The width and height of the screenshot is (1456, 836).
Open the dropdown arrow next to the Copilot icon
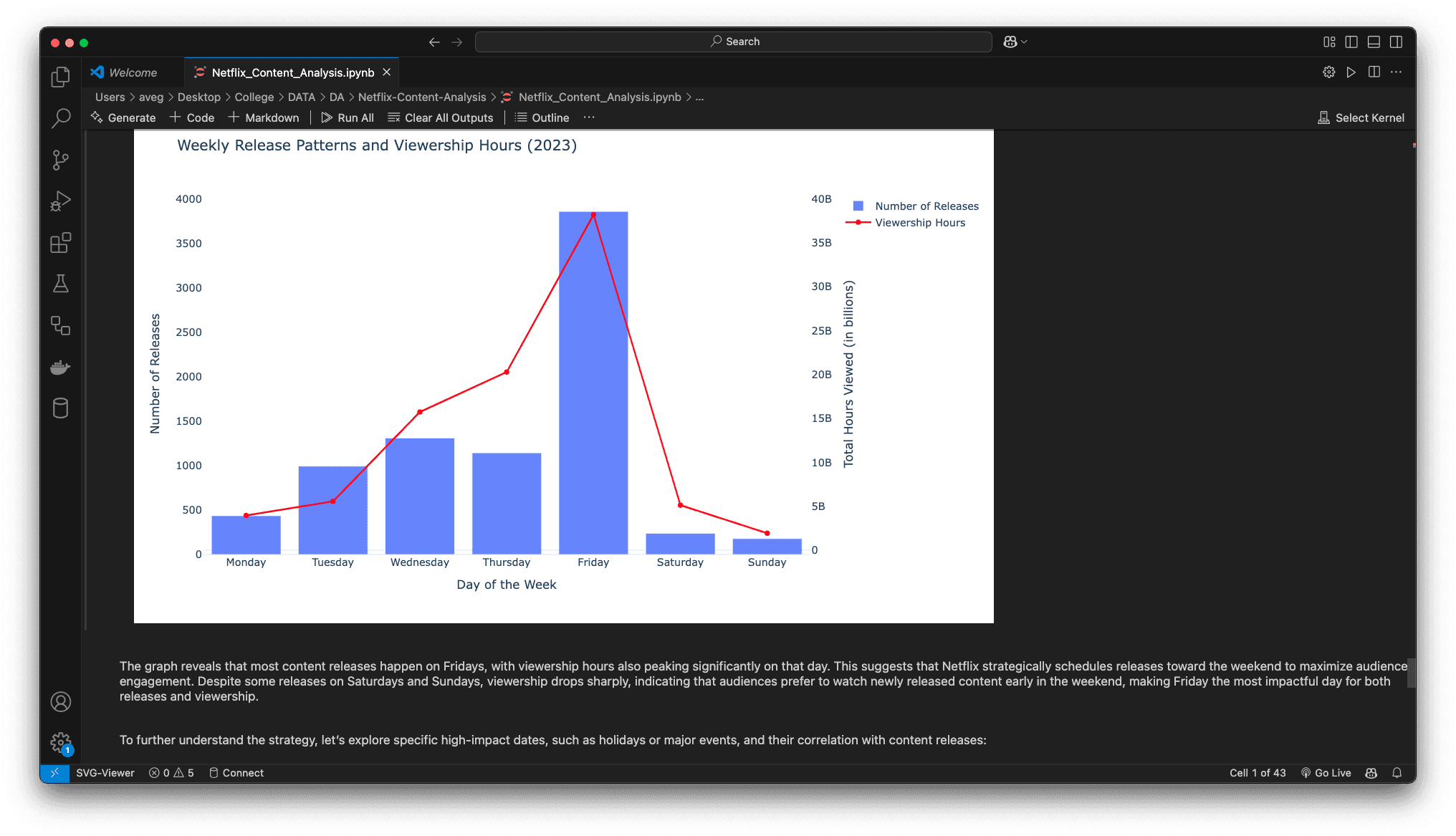[x=1025, y=42]
